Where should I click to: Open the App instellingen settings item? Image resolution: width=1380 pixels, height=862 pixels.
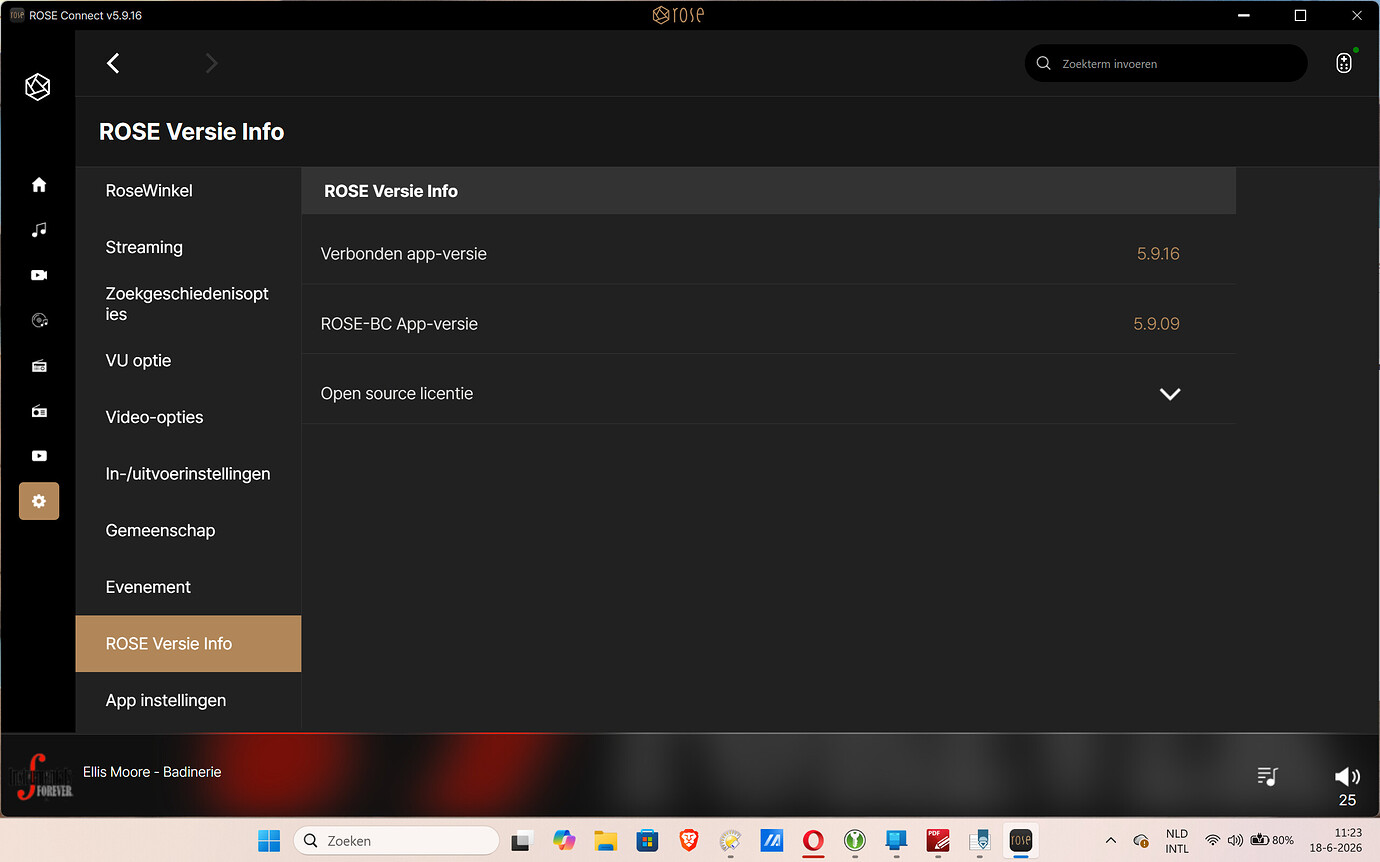pos(188,700)
